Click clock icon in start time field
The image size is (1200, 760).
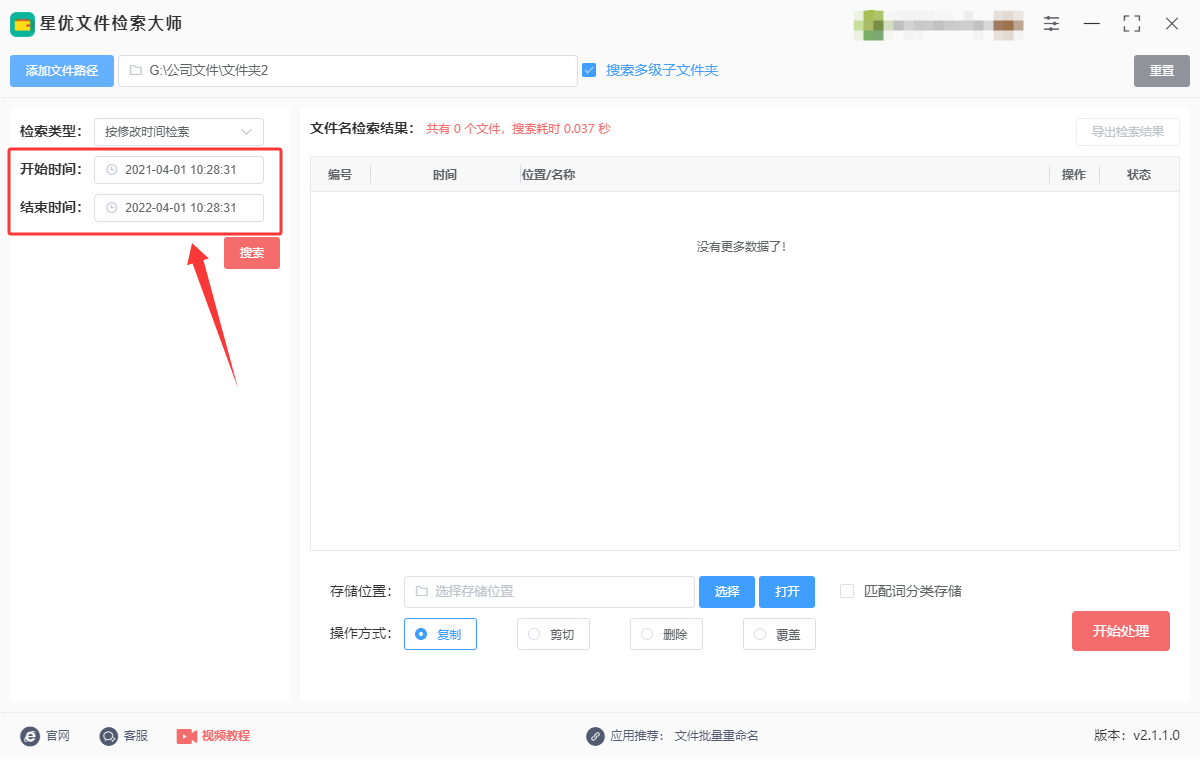click(112, 170)
